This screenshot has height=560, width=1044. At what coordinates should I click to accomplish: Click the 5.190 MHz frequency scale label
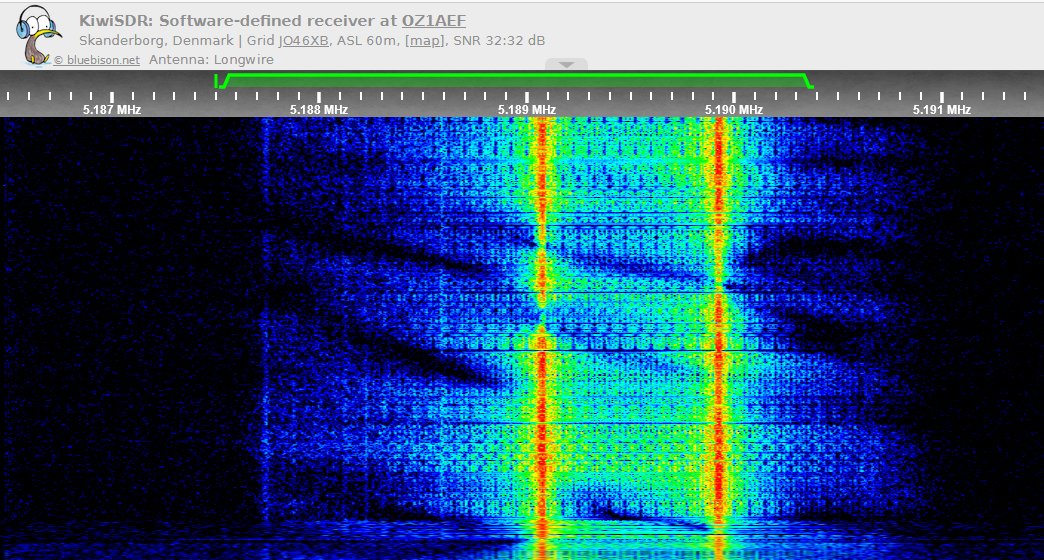[x=734, y=110]
